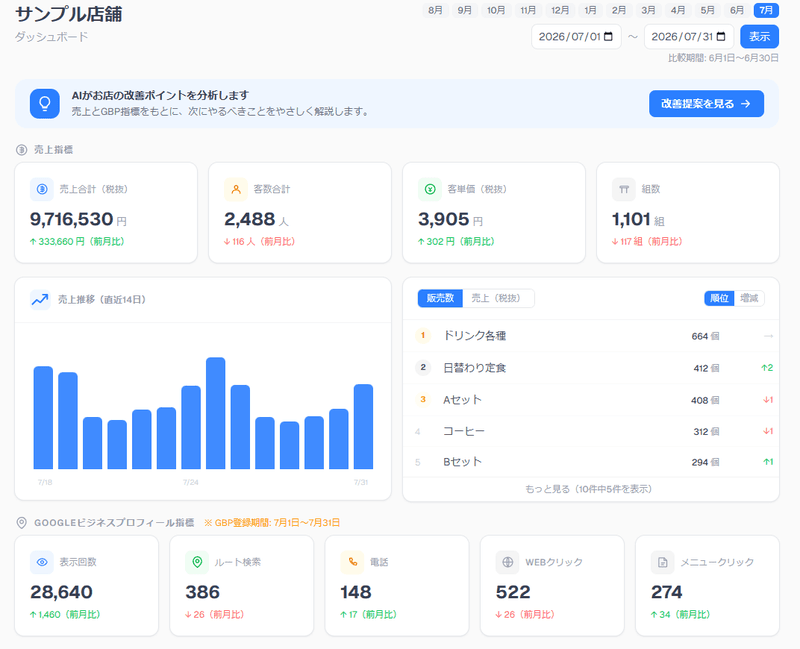Switch ranking to 売上（税抜） view
The image size is (800, 649).
(496, 298)
